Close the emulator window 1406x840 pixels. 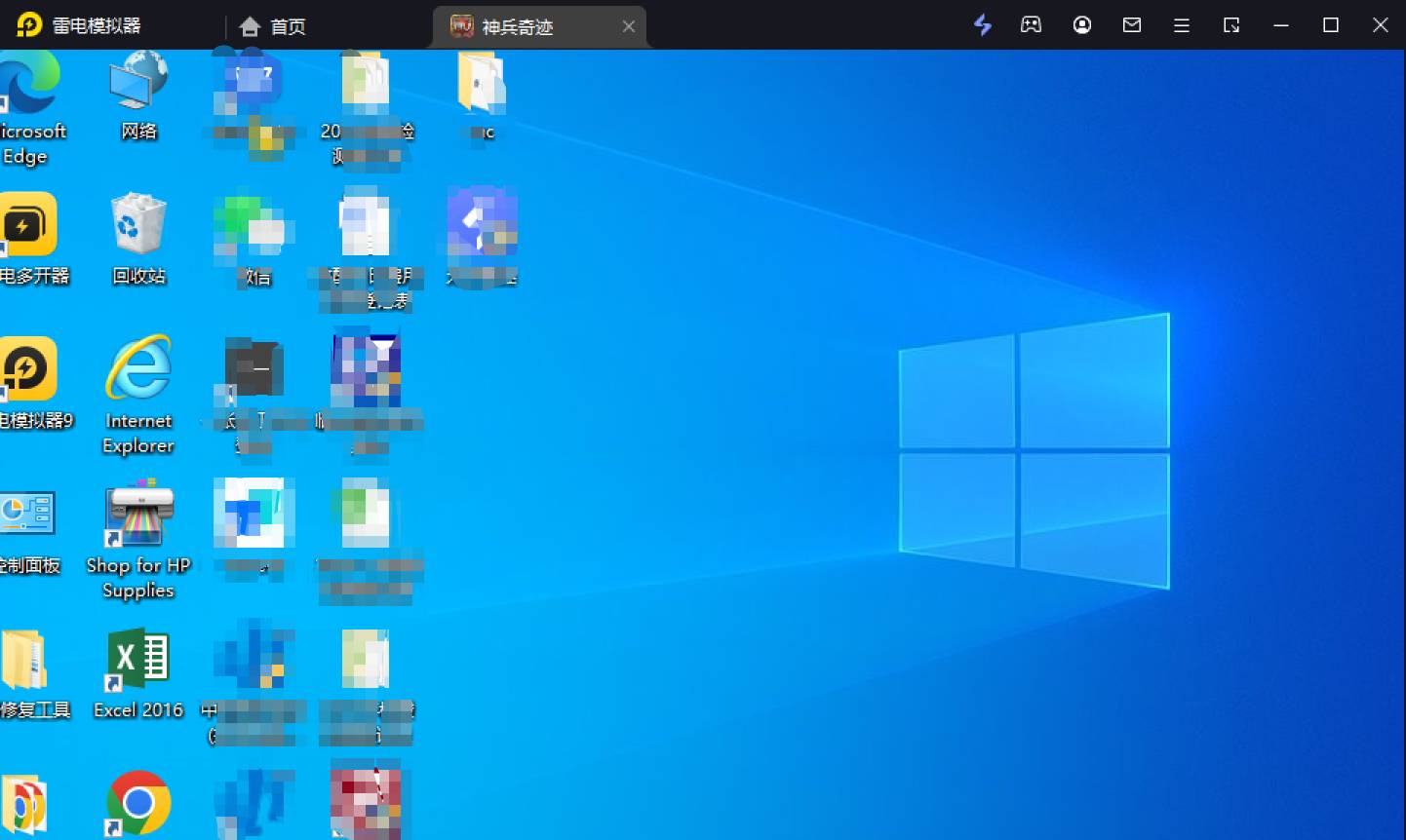tap(1381, 25)
